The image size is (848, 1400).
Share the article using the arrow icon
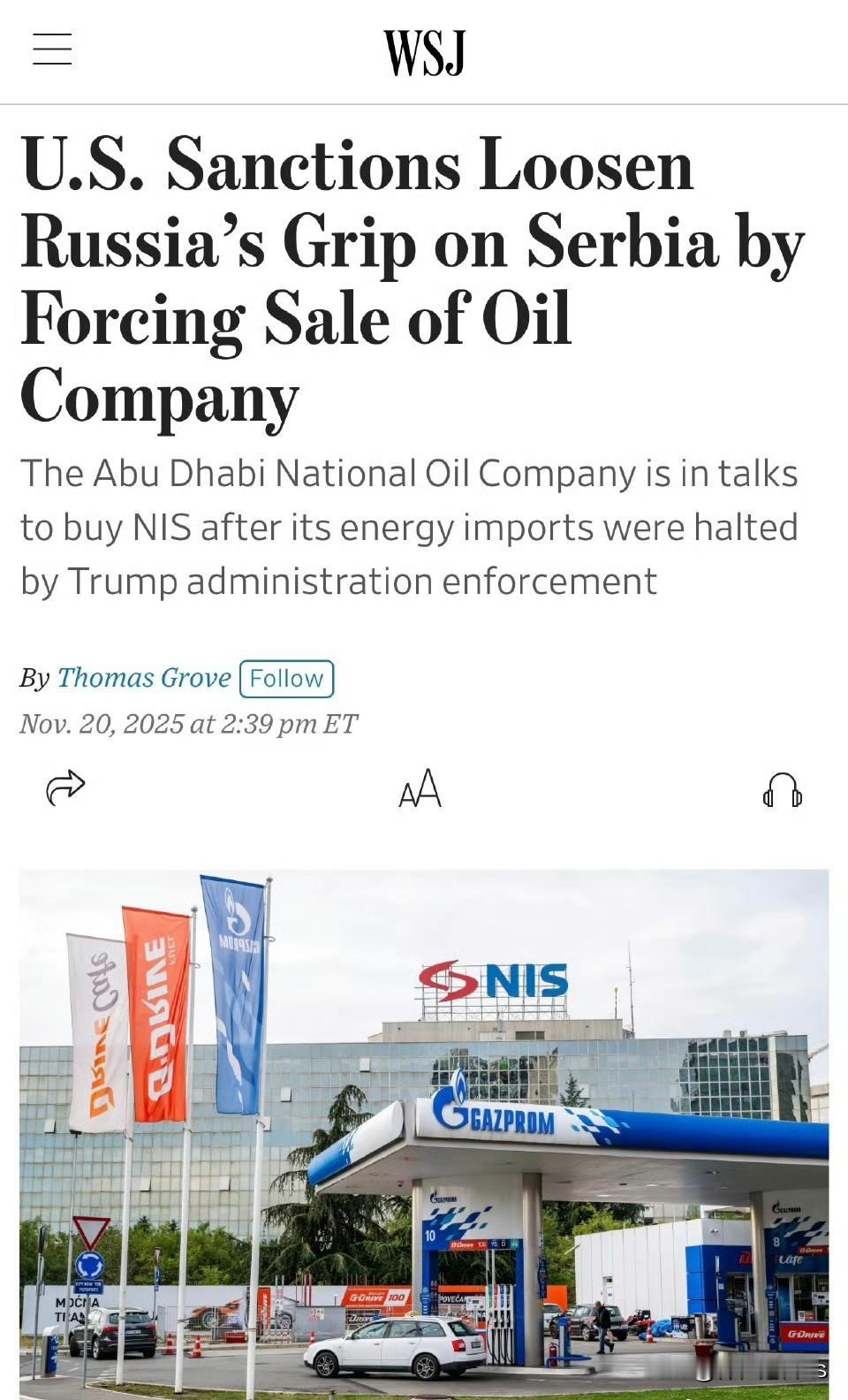(x=65, y=787)
